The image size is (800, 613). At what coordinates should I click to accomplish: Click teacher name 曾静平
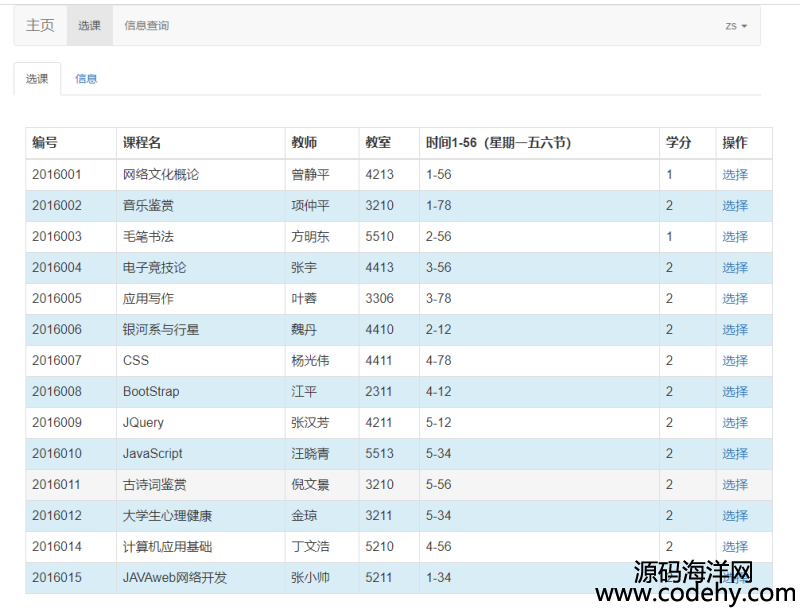[310, 175]
